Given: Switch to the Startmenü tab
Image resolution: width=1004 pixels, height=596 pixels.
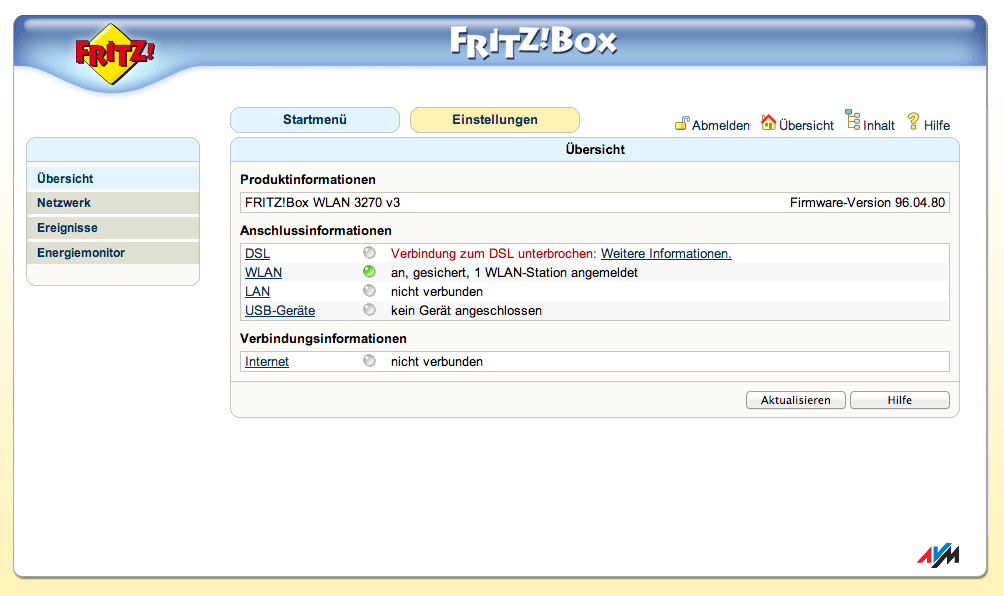Looking at the screenshot, I should [x=315, y=120].
